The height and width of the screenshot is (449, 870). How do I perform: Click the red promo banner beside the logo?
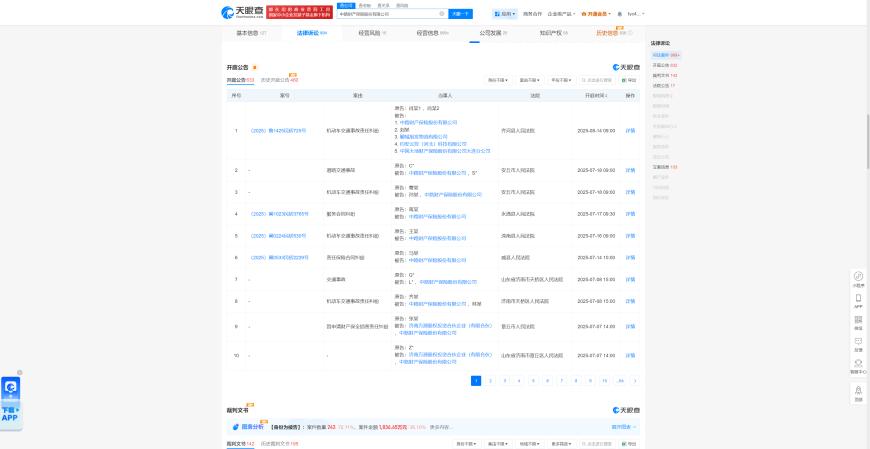(x=300, y=12)
